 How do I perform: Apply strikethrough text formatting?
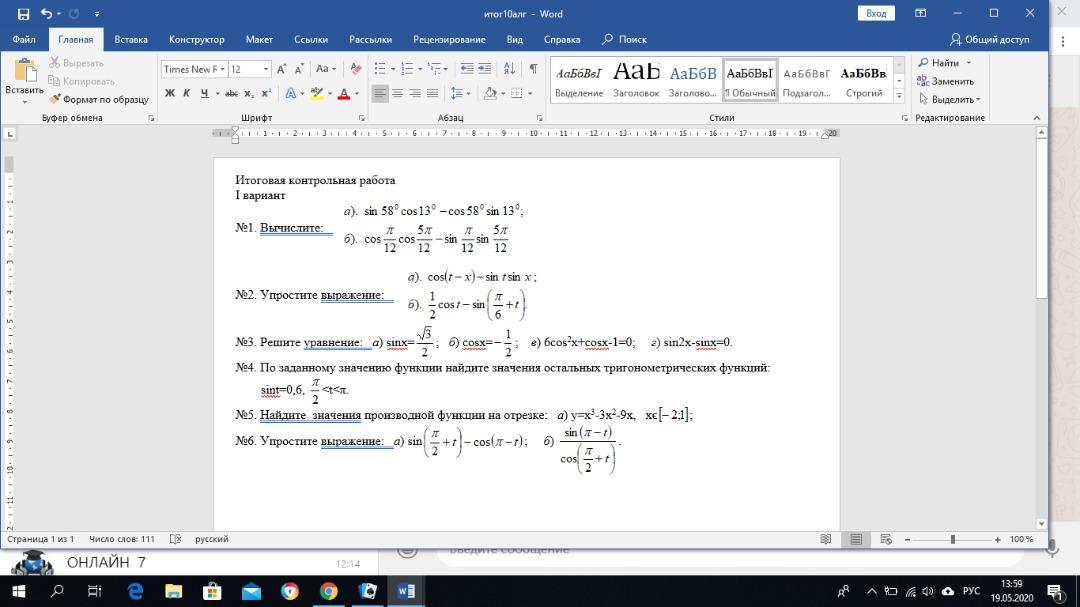pyautogui.click(x=231, y=93)
